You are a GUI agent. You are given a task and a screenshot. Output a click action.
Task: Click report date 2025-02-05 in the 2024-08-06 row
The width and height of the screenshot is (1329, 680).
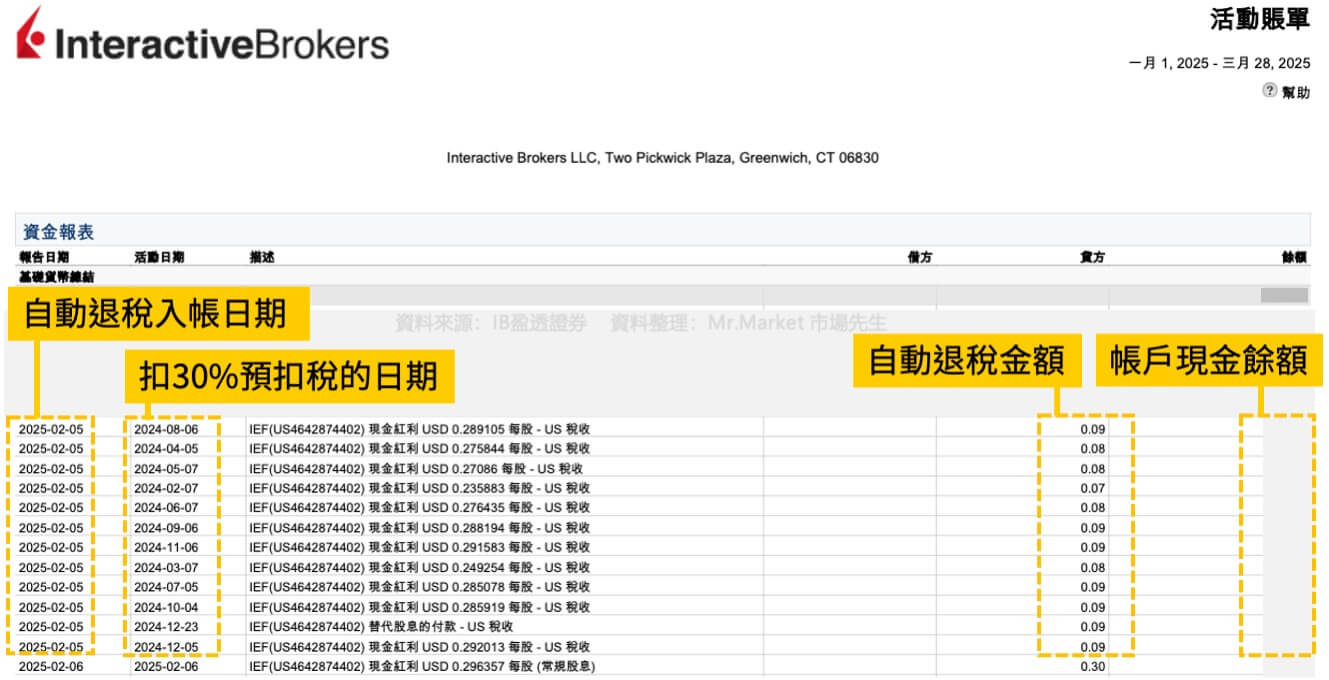[x=51, y=429]
